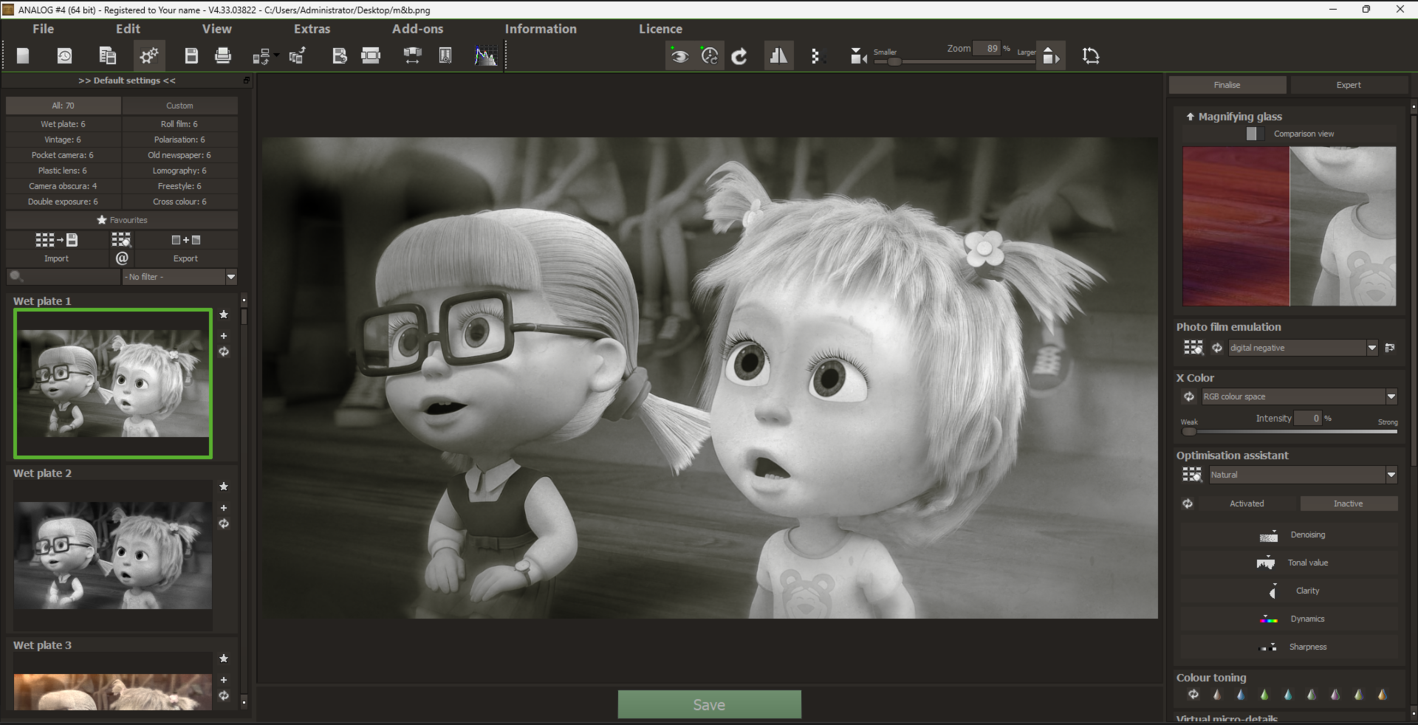The width and height of the screenshot is (1418, 725).
Task: Click the mirror comparison split icon
Action: click(778, 56)
